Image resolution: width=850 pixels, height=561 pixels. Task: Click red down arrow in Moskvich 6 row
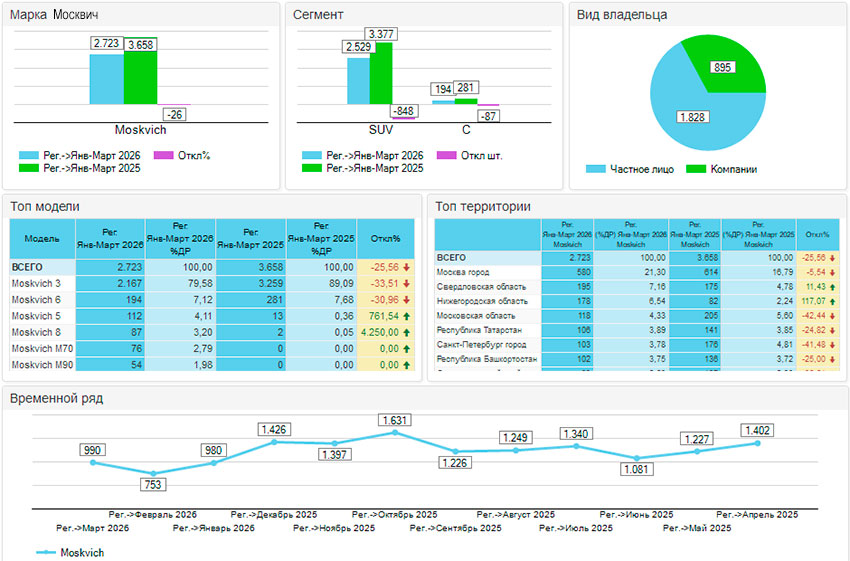pyautogui.click(x=407, y=300)
